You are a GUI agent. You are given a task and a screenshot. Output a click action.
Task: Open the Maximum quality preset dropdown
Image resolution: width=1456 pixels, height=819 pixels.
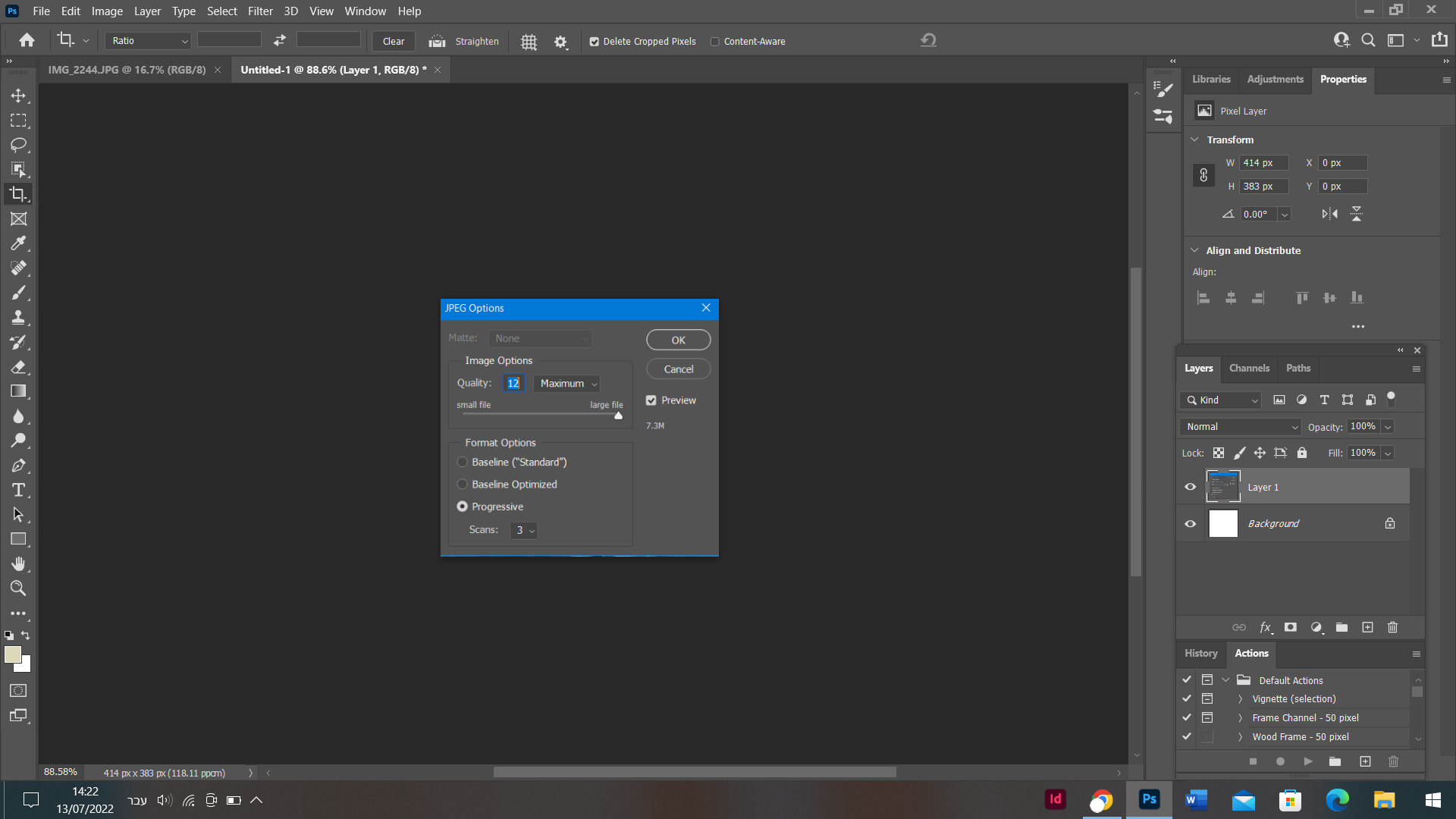pyautogui.click(x=567, y=384)
